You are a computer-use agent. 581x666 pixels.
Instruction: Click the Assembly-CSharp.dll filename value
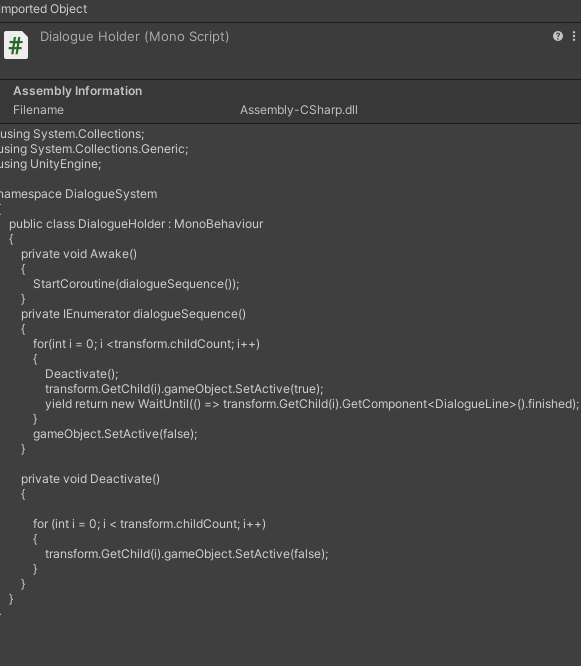pos(299,110)
